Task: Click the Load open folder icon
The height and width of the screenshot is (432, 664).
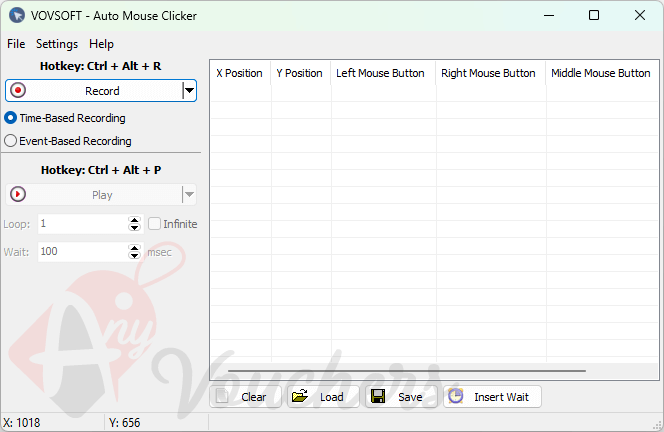Action: [300, 396]
